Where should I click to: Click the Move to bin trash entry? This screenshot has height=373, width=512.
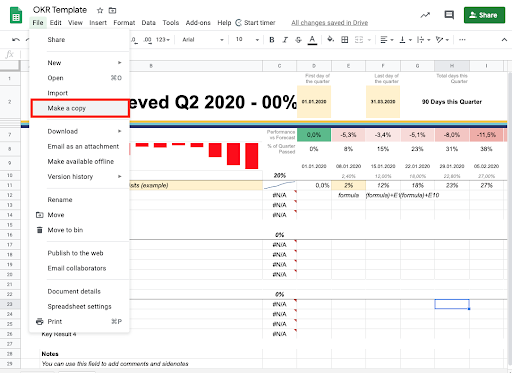(x=79, y=230)
